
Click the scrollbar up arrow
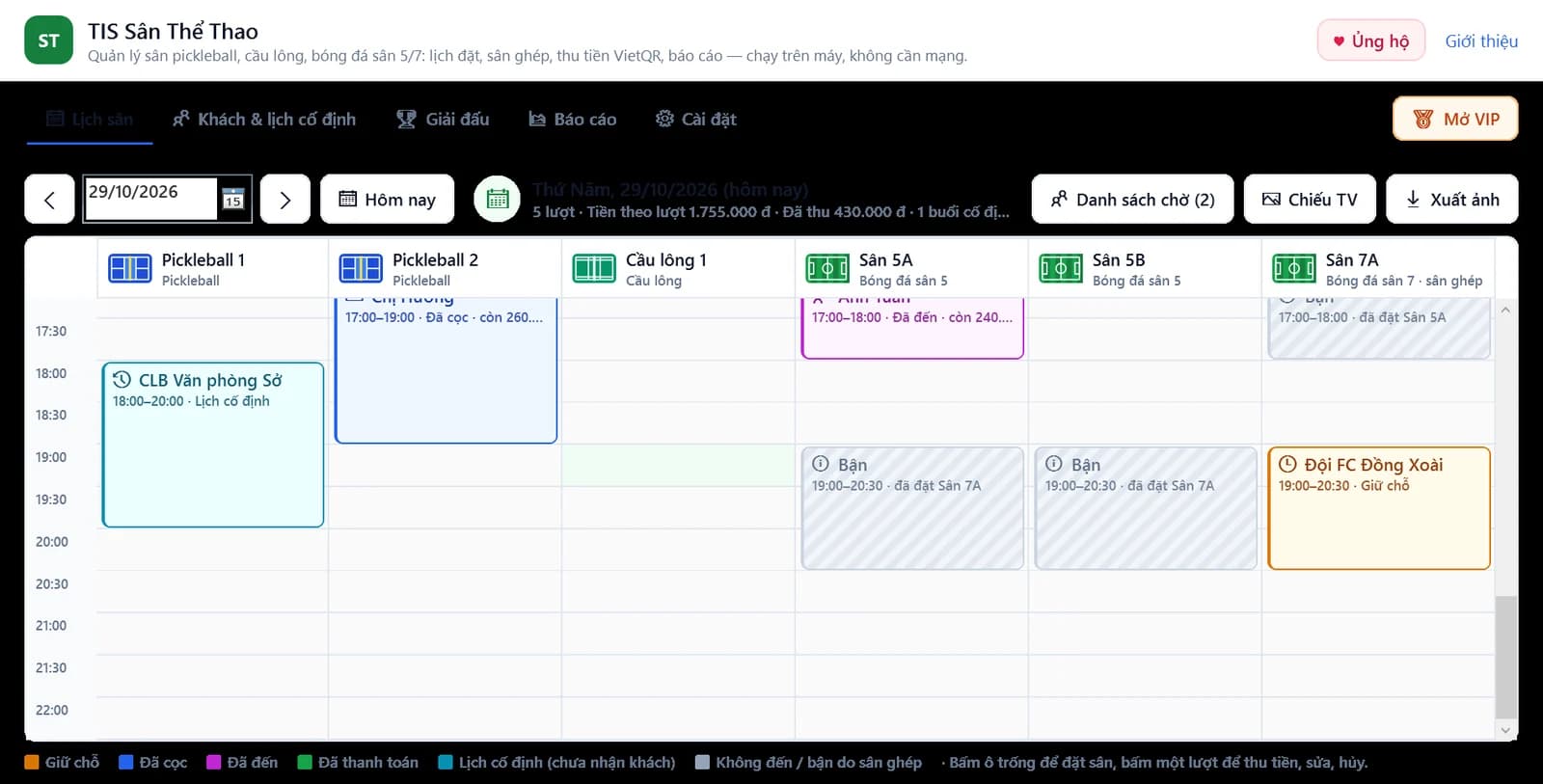pyautogui.click(x=1505, y=310)
